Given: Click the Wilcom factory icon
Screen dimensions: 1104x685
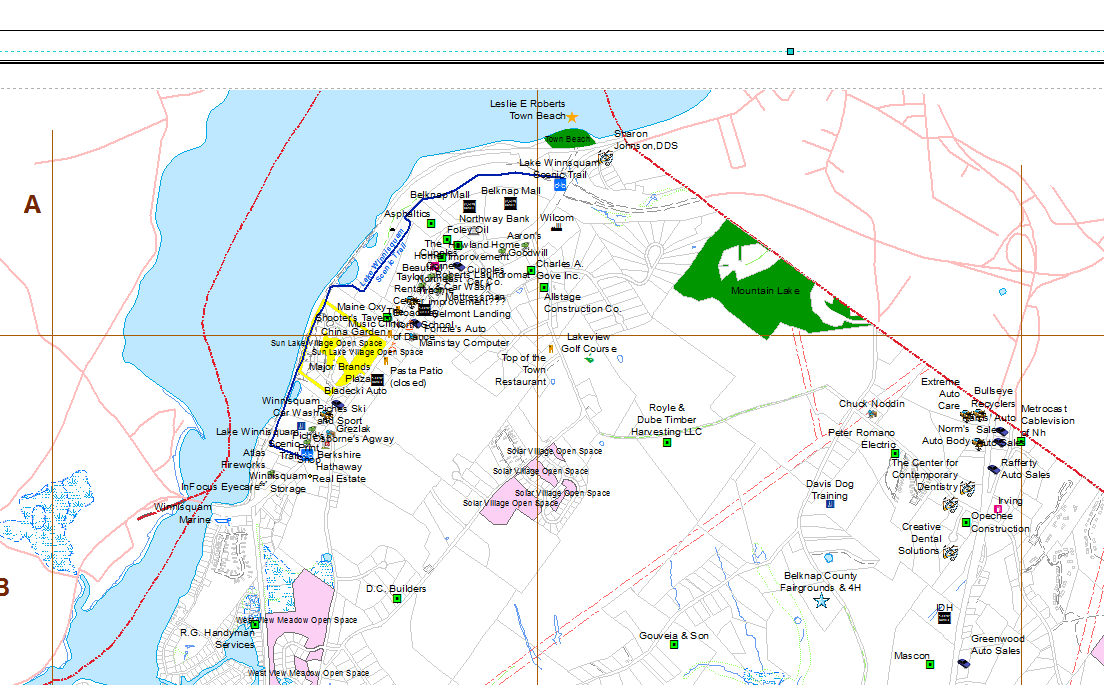Looking at the screenshot, I should 556,227.
